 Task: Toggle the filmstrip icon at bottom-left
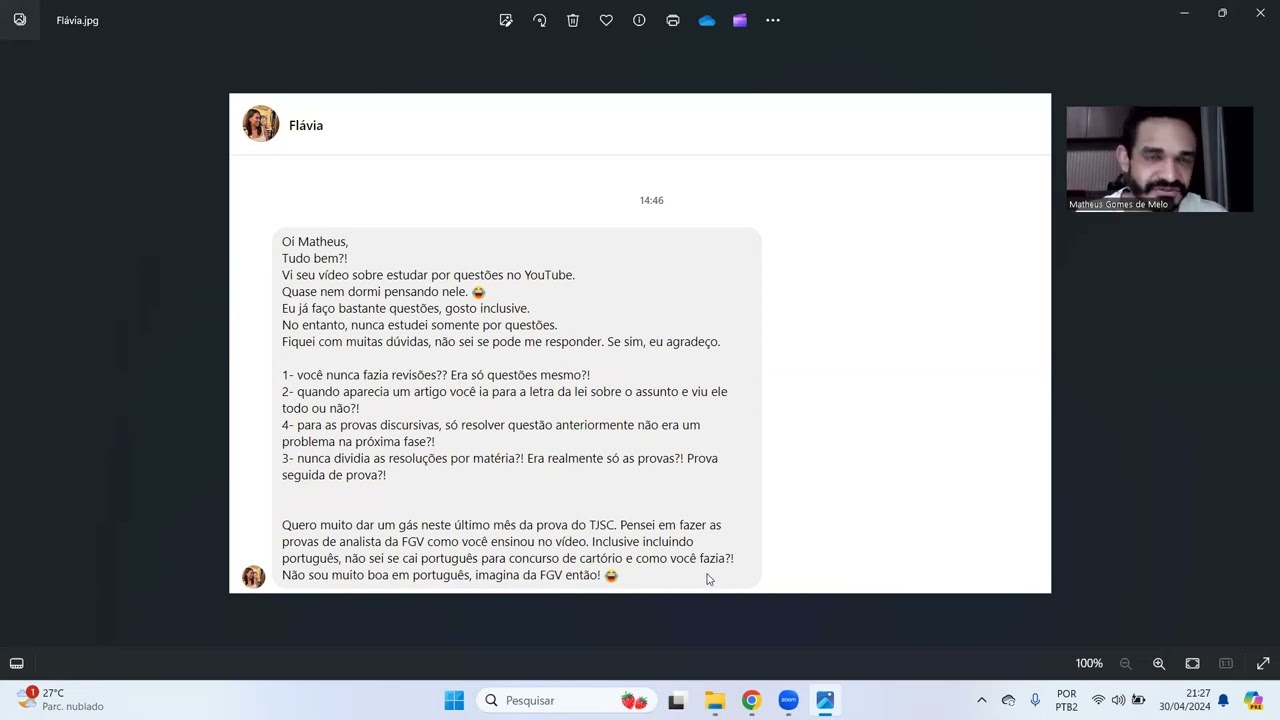click(x=17, y=663)
